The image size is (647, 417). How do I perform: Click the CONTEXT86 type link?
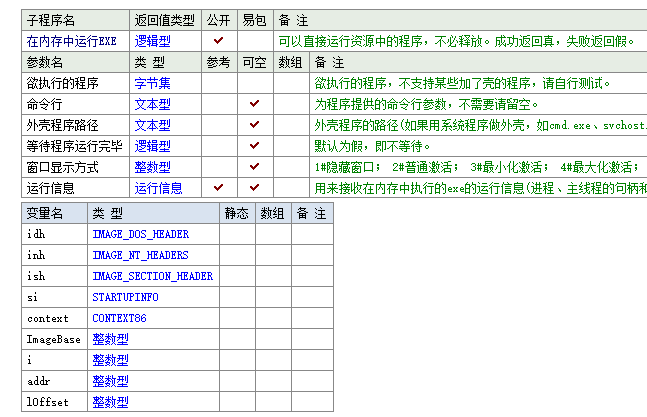[x=119, y=318]
